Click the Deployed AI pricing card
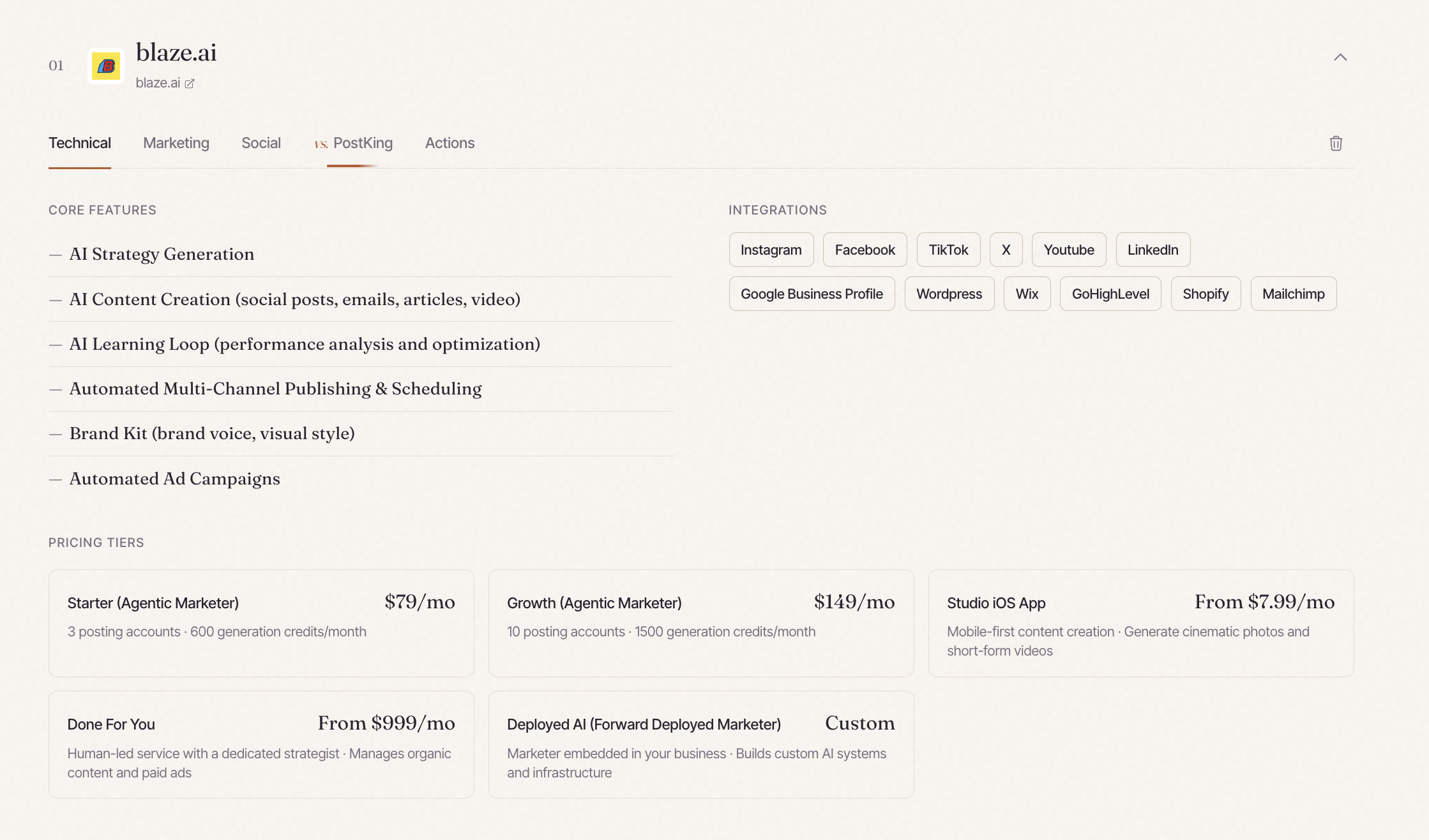The height and width of the screenshot is (840, 1429). (x=701, y=744)
